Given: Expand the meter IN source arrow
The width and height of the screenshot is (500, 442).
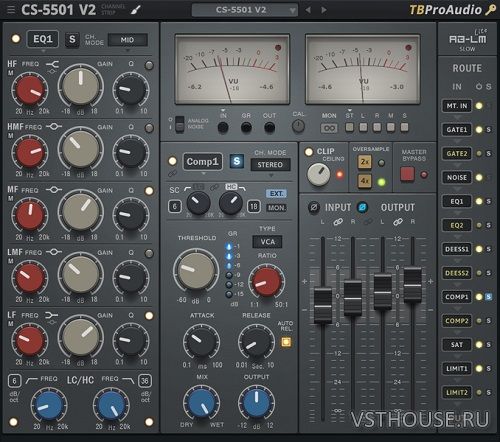Looking at the screenshot, I should click(223, 110).
